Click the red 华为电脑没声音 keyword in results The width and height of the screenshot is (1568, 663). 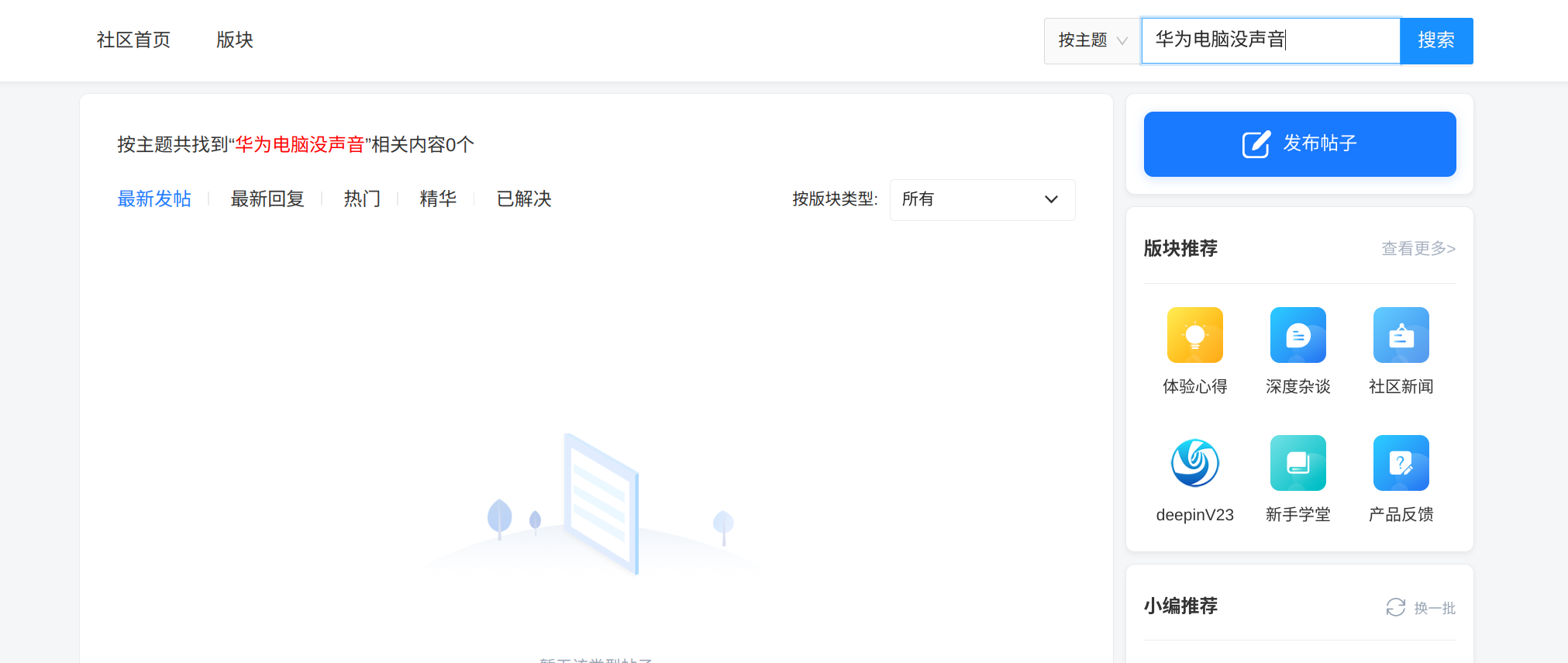(x=300, y=145)
